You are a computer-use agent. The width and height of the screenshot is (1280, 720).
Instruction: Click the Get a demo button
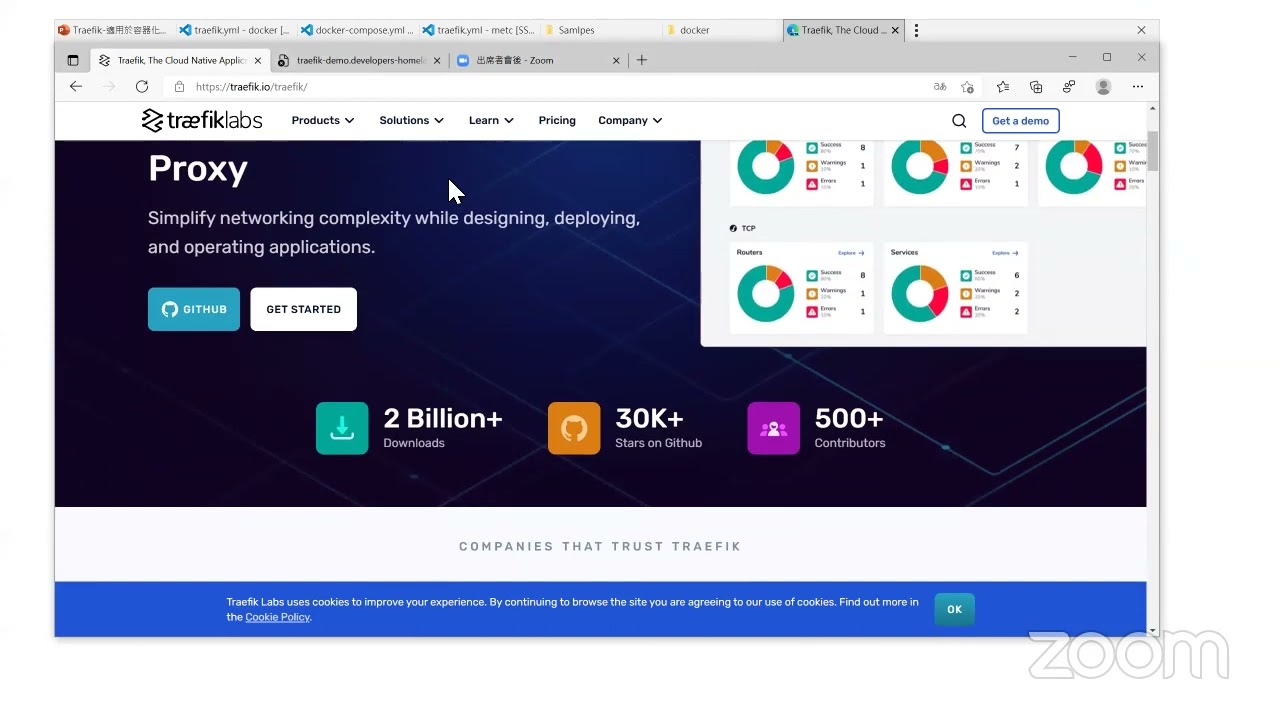click(x=1021, y=121)
